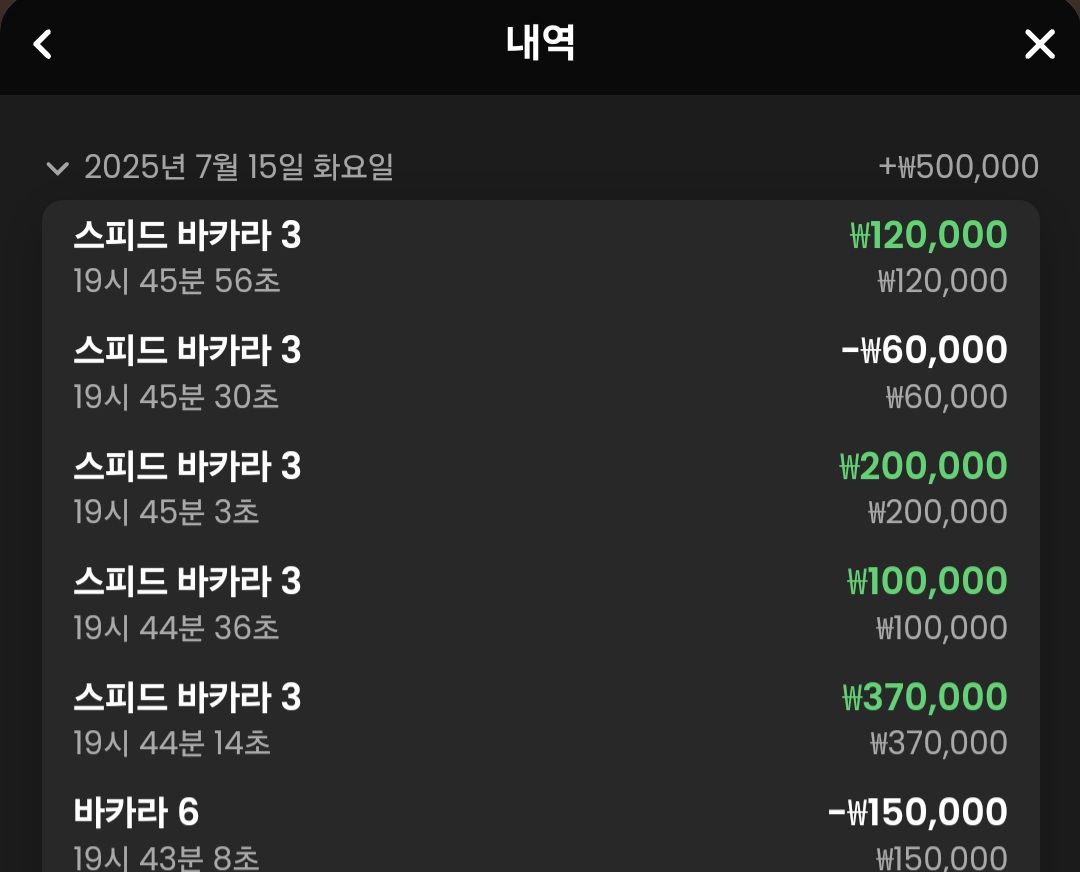Click the +₩500,000 daily total
Image resolution: width=1080 pixels, height=872 pixels.
[x=958, y=167]
